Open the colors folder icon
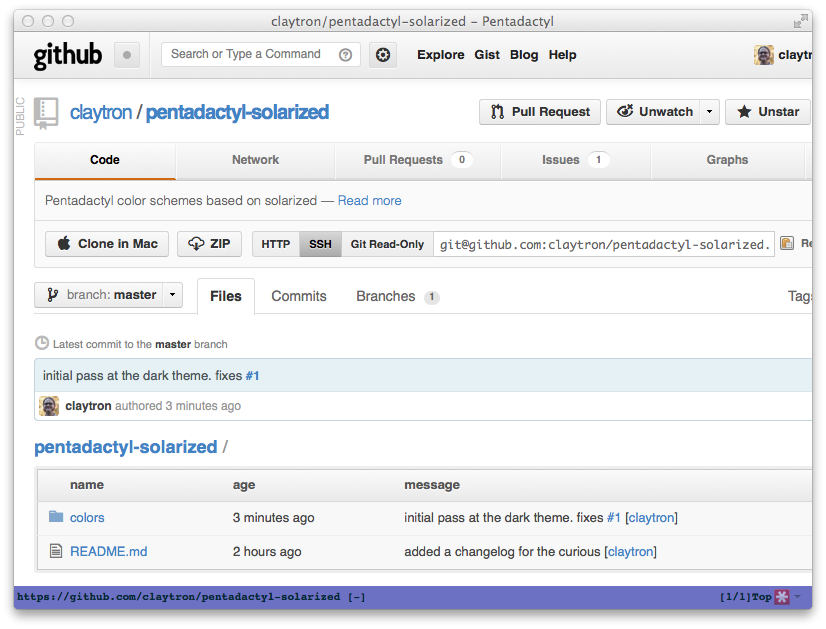Viewport: 826px width, 629px height. (x=56, y=517)
